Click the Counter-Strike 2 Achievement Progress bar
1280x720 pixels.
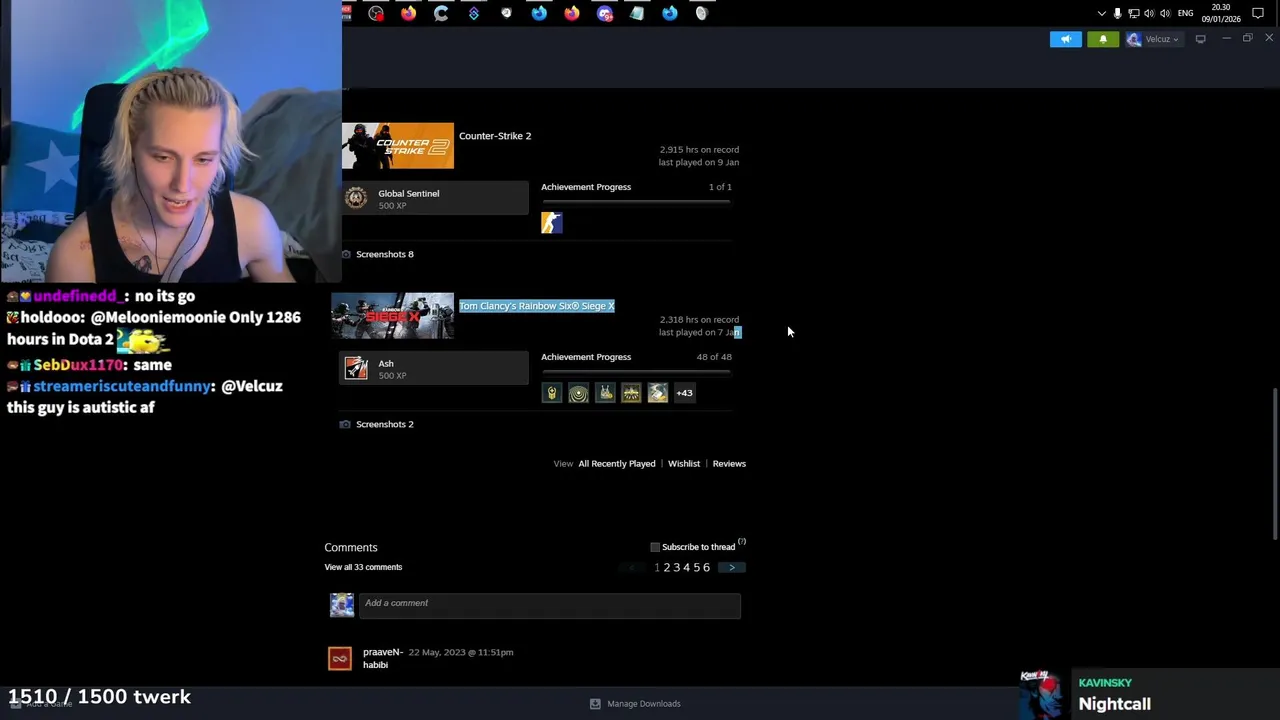(x=636, y=202)
